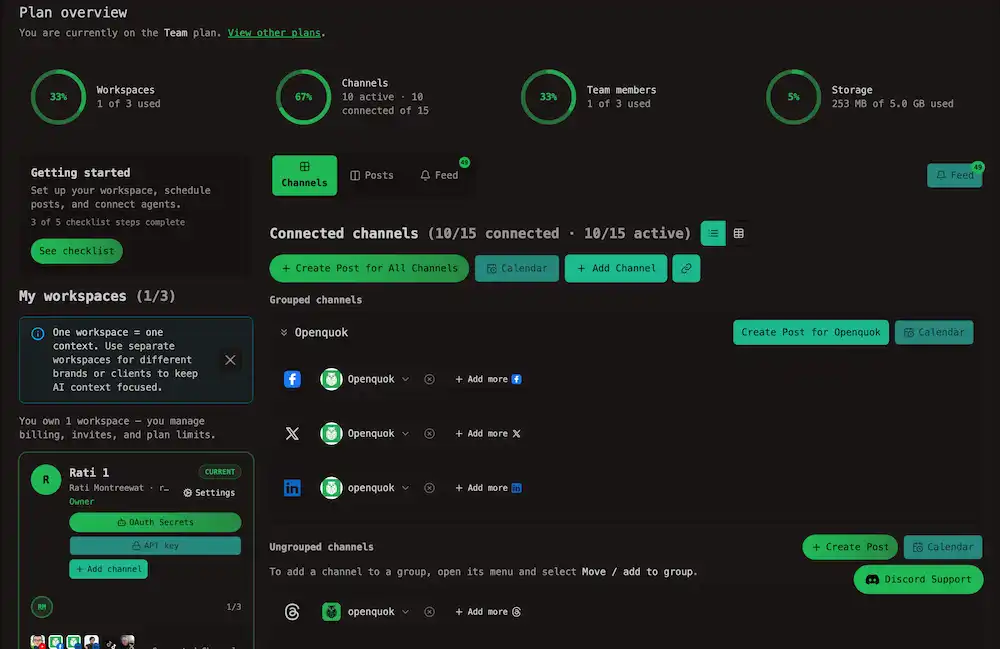Click View other plans link
This screenshot has height=649, width=1000.
(x=274, y=33)
